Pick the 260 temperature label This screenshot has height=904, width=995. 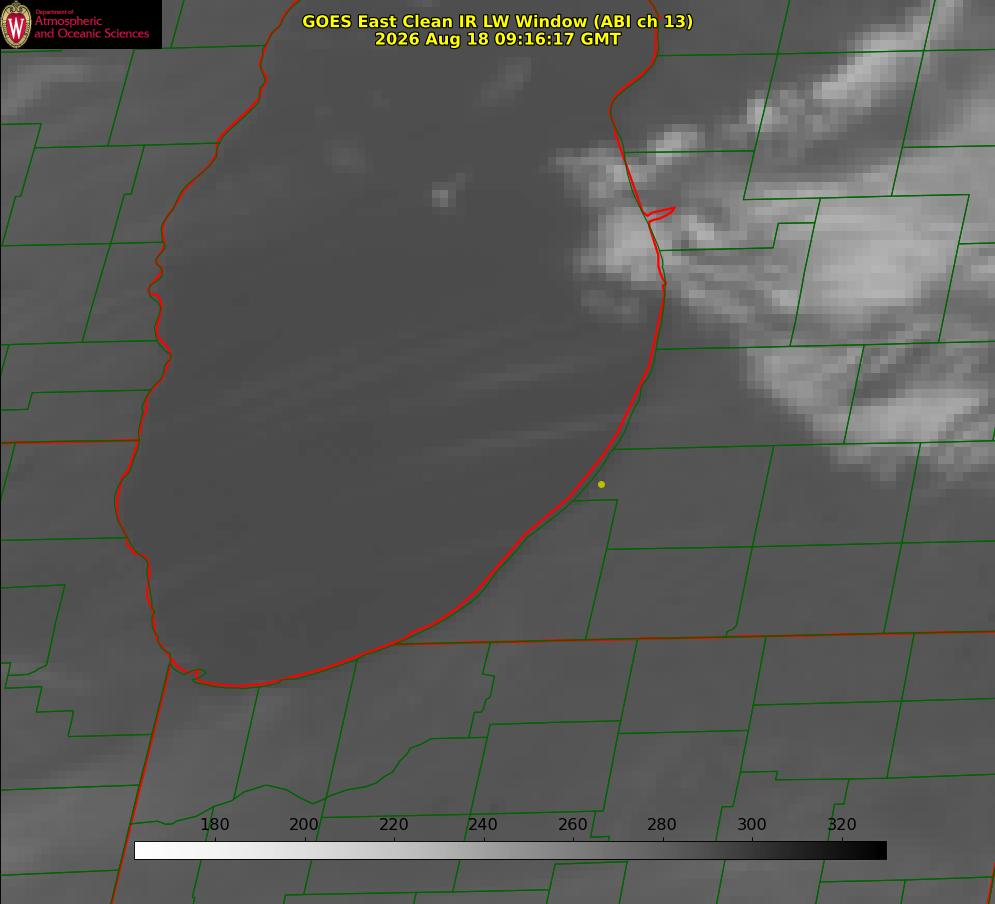(x=572, y=824)
